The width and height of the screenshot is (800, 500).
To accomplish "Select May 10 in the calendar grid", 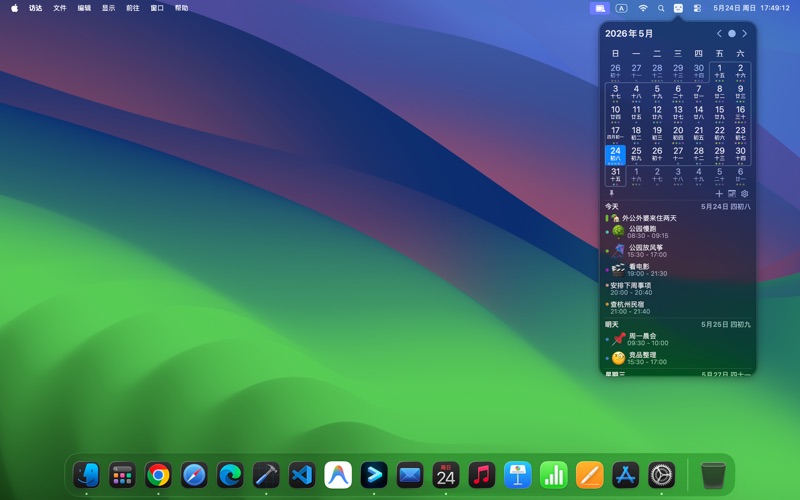I will 615,113.
